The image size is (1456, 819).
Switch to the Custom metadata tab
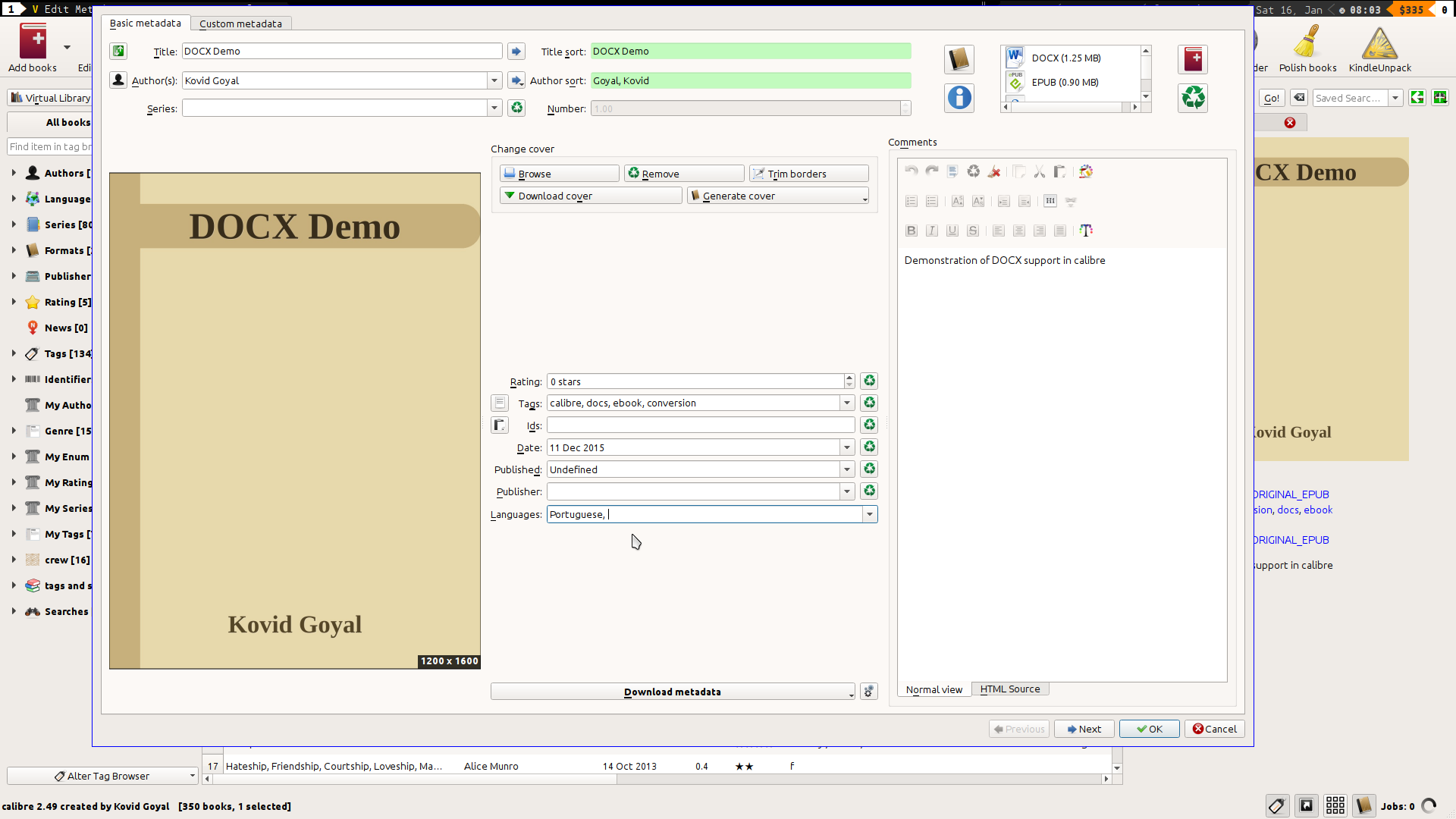click(x=240, y=24)
